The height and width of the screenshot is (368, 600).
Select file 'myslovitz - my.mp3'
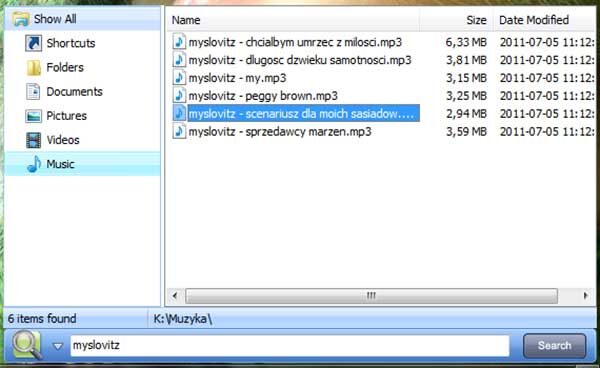click(237, 78)
